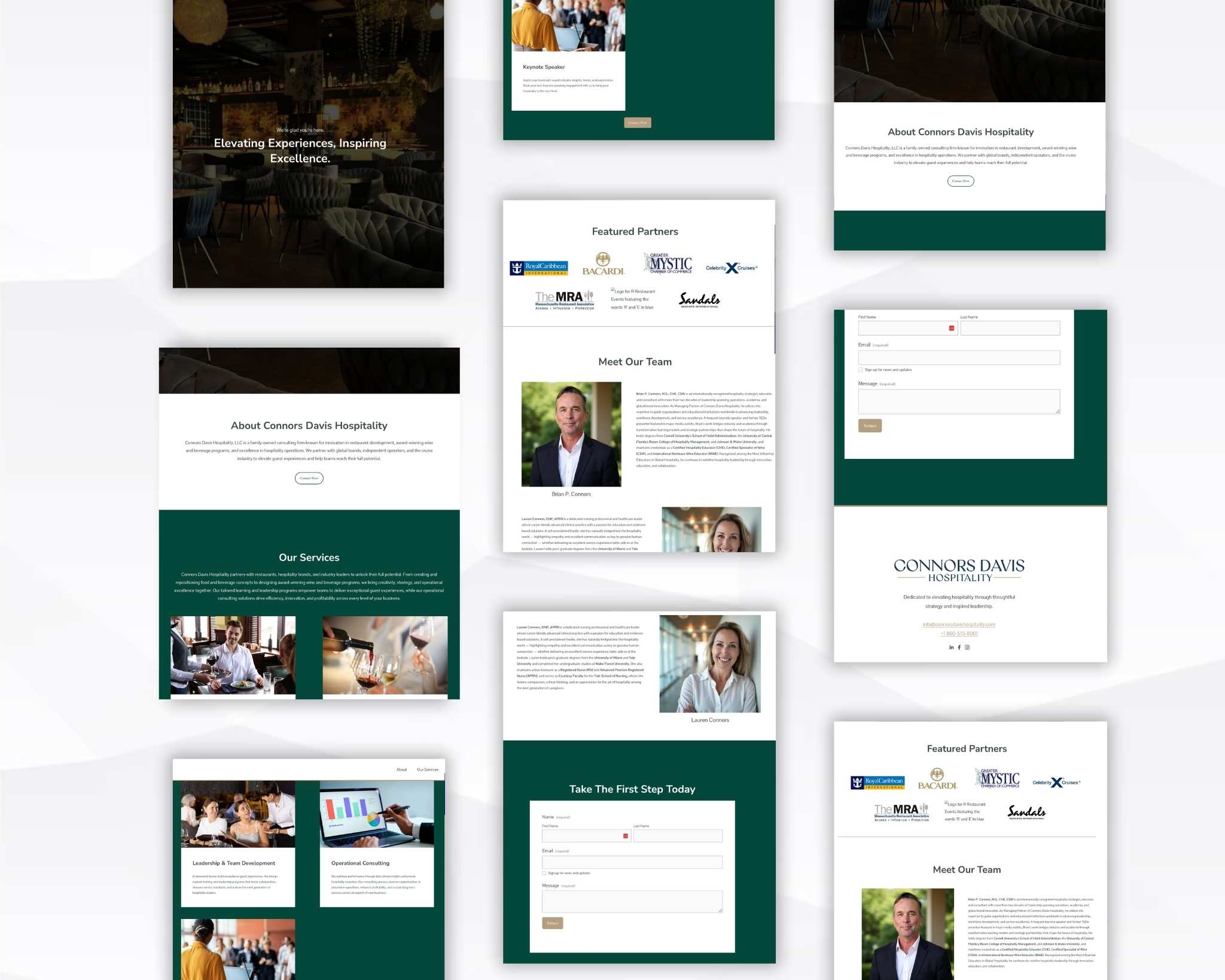Tick newsletter checkbox under Take The First Step Today
The height and width of the screenshot is (980, 1225).
pyautogui.click(x=544, y=873)
